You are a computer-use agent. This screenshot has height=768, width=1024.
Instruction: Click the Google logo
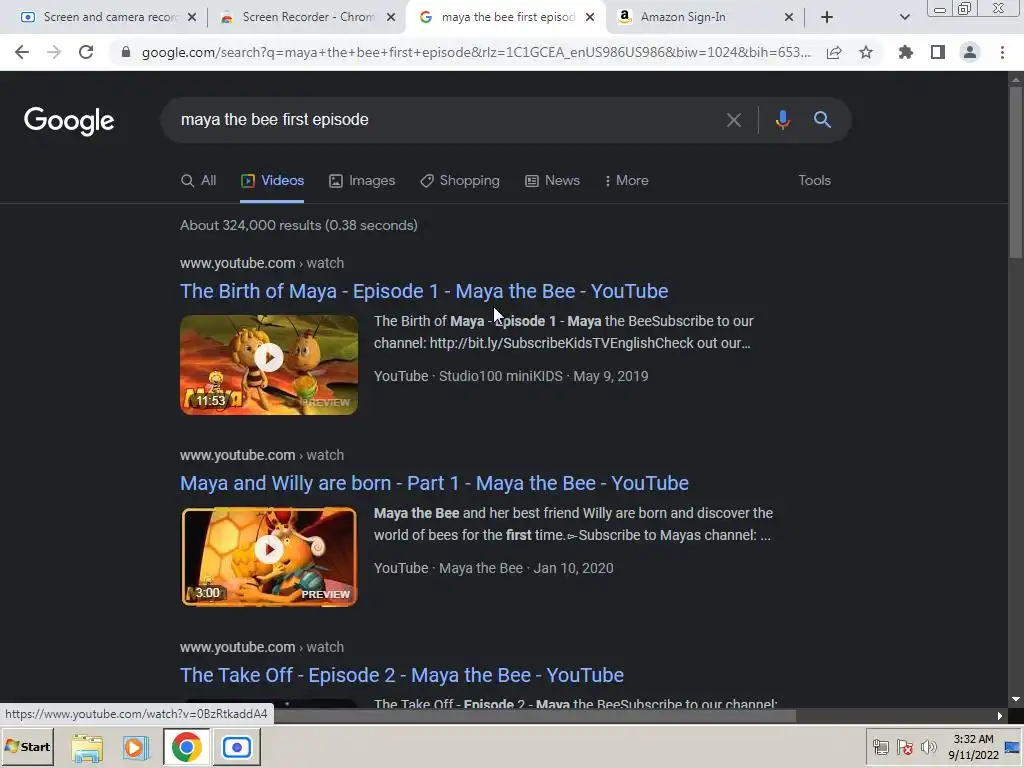(x=69, y=121)
